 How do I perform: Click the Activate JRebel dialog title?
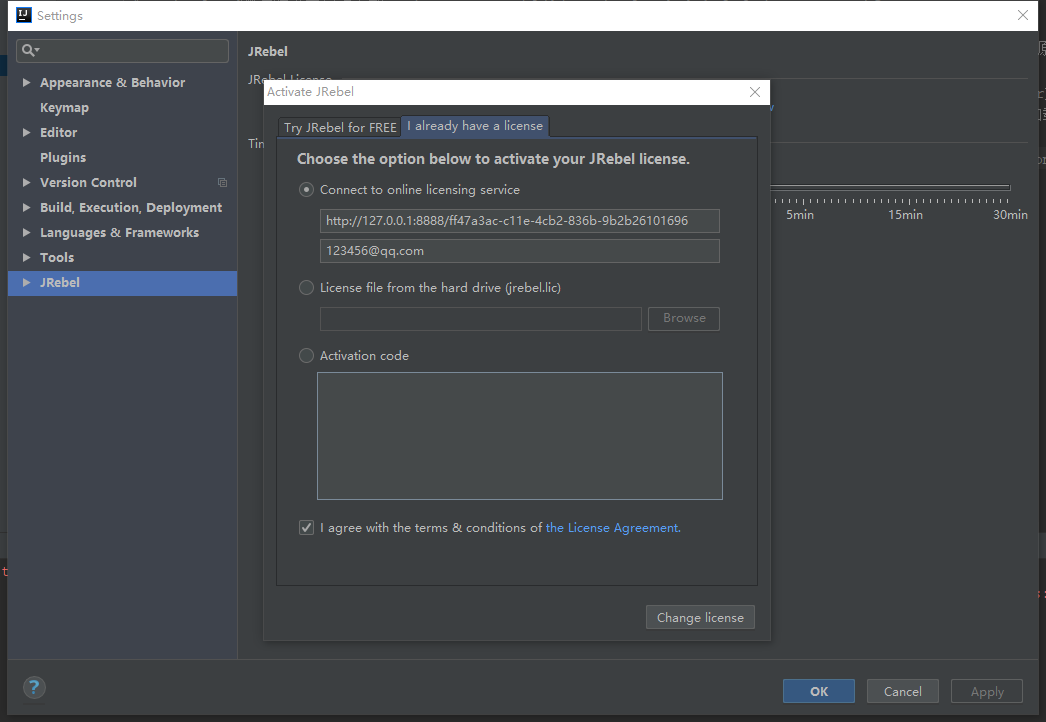[x=310, y=92]
